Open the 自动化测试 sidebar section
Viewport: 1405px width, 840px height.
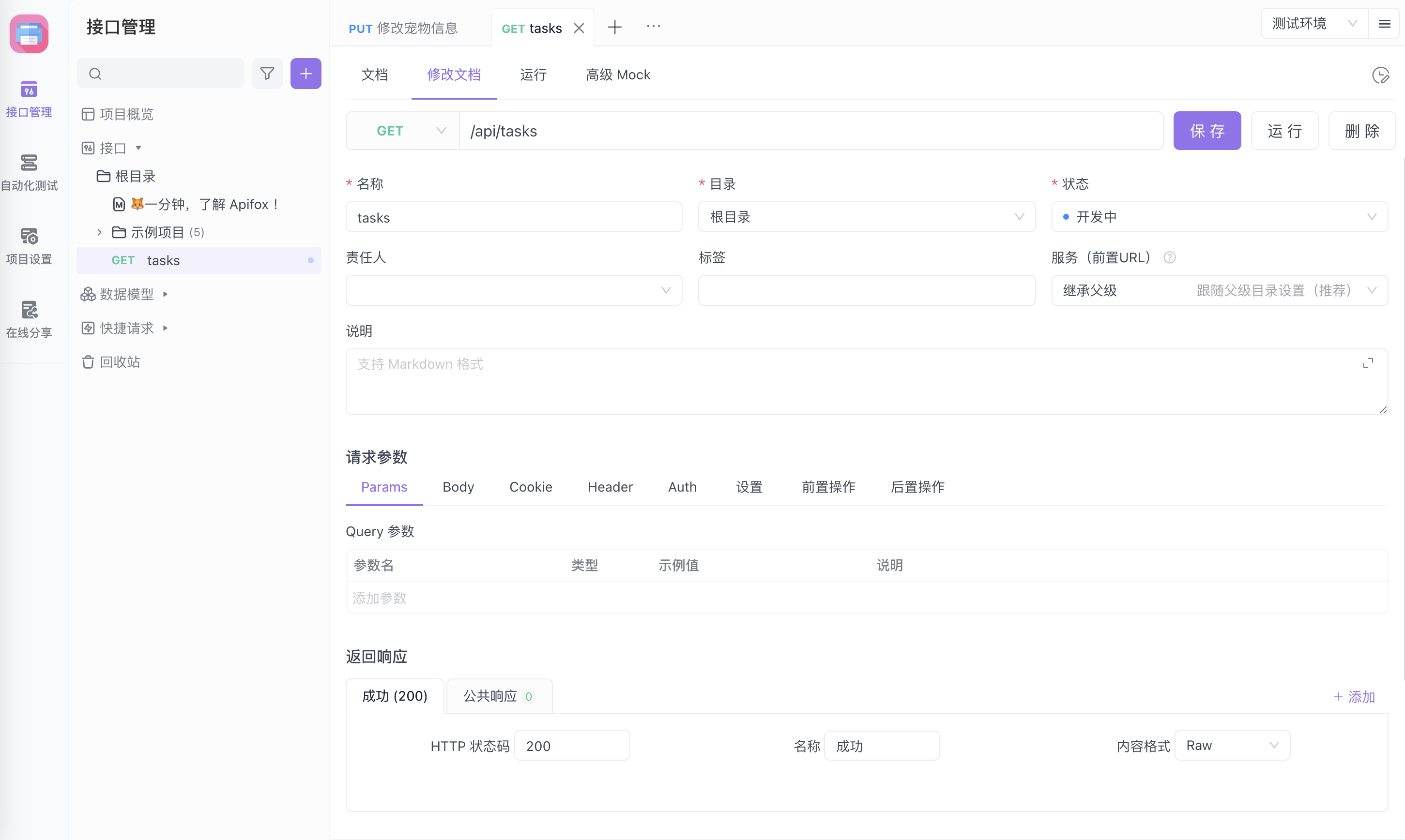click(29, 172)
